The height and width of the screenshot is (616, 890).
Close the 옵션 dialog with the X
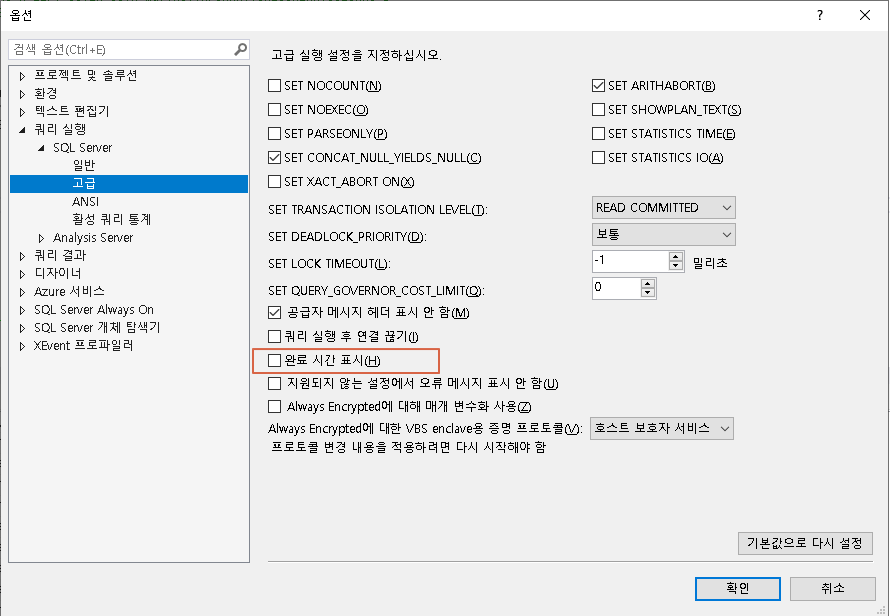pyautogui.click(x=864, y=15)
